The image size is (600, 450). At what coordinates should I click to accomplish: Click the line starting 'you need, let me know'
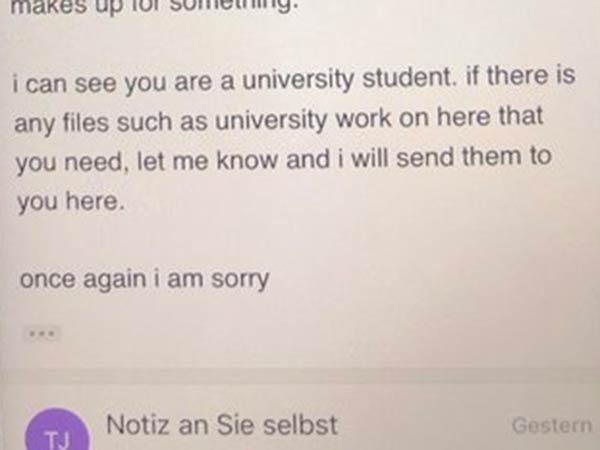[283, 160]
